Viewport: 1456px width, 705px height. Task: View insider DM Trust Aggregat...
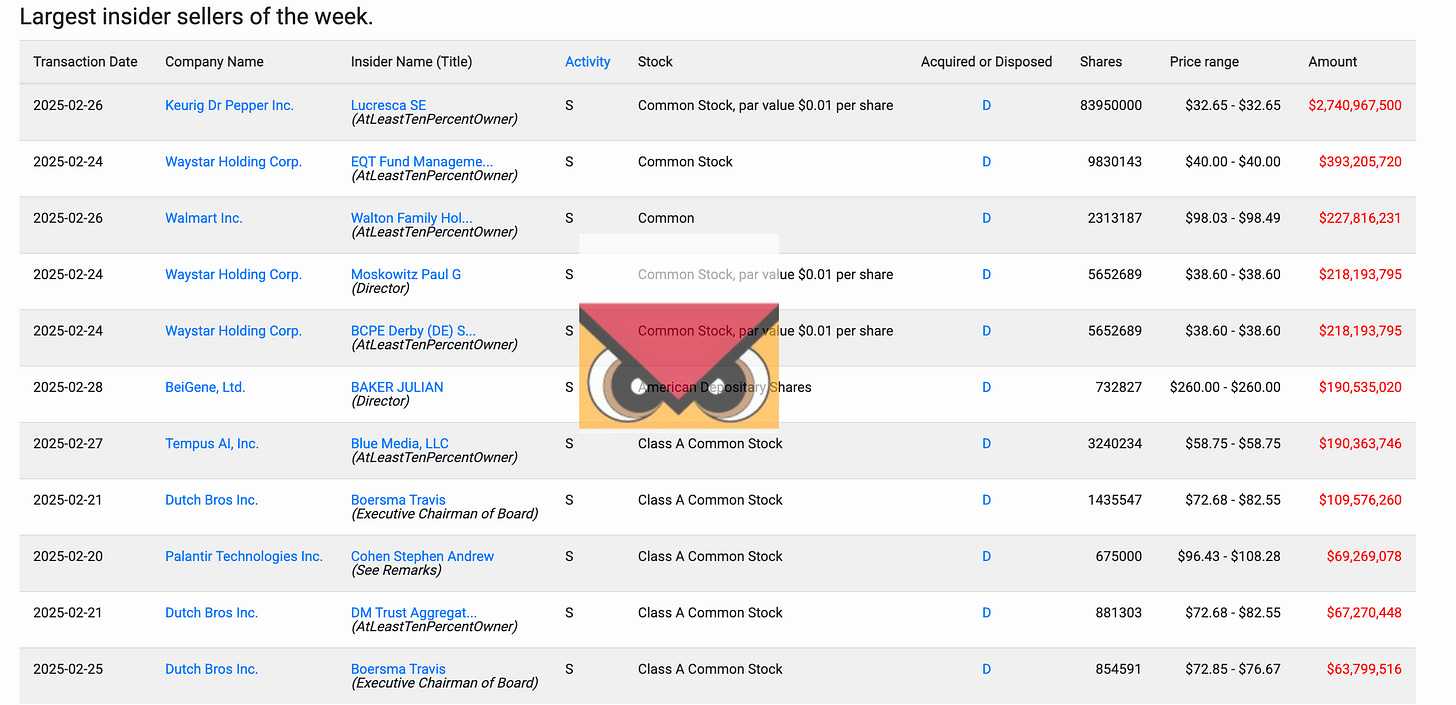pos(414,612)
